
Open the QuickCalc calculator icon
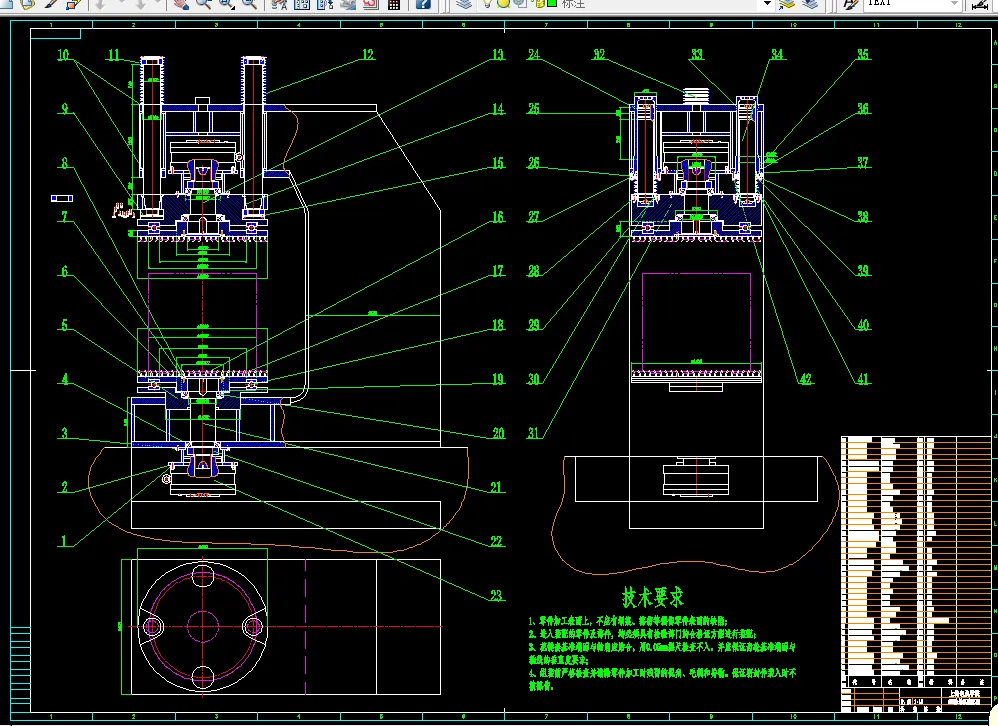click(394, 4)
